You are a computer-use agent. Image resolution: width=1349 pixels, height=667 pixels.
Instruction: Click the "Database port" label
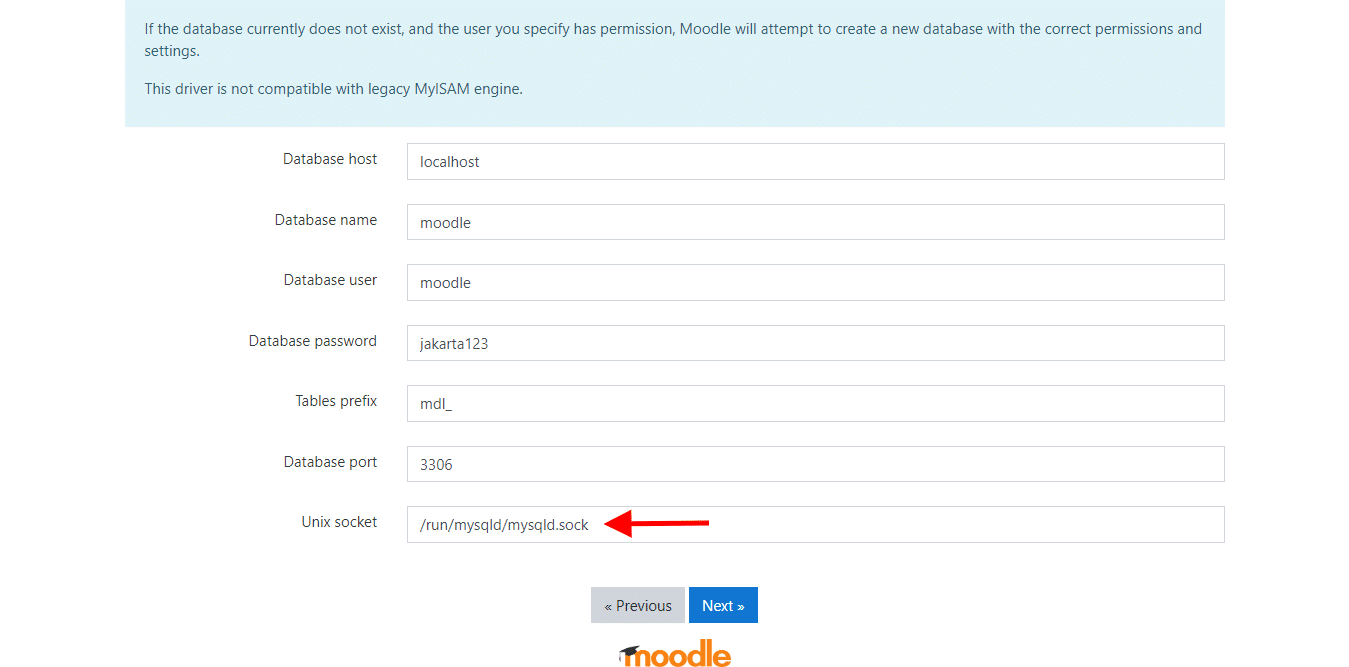[330, 462]
